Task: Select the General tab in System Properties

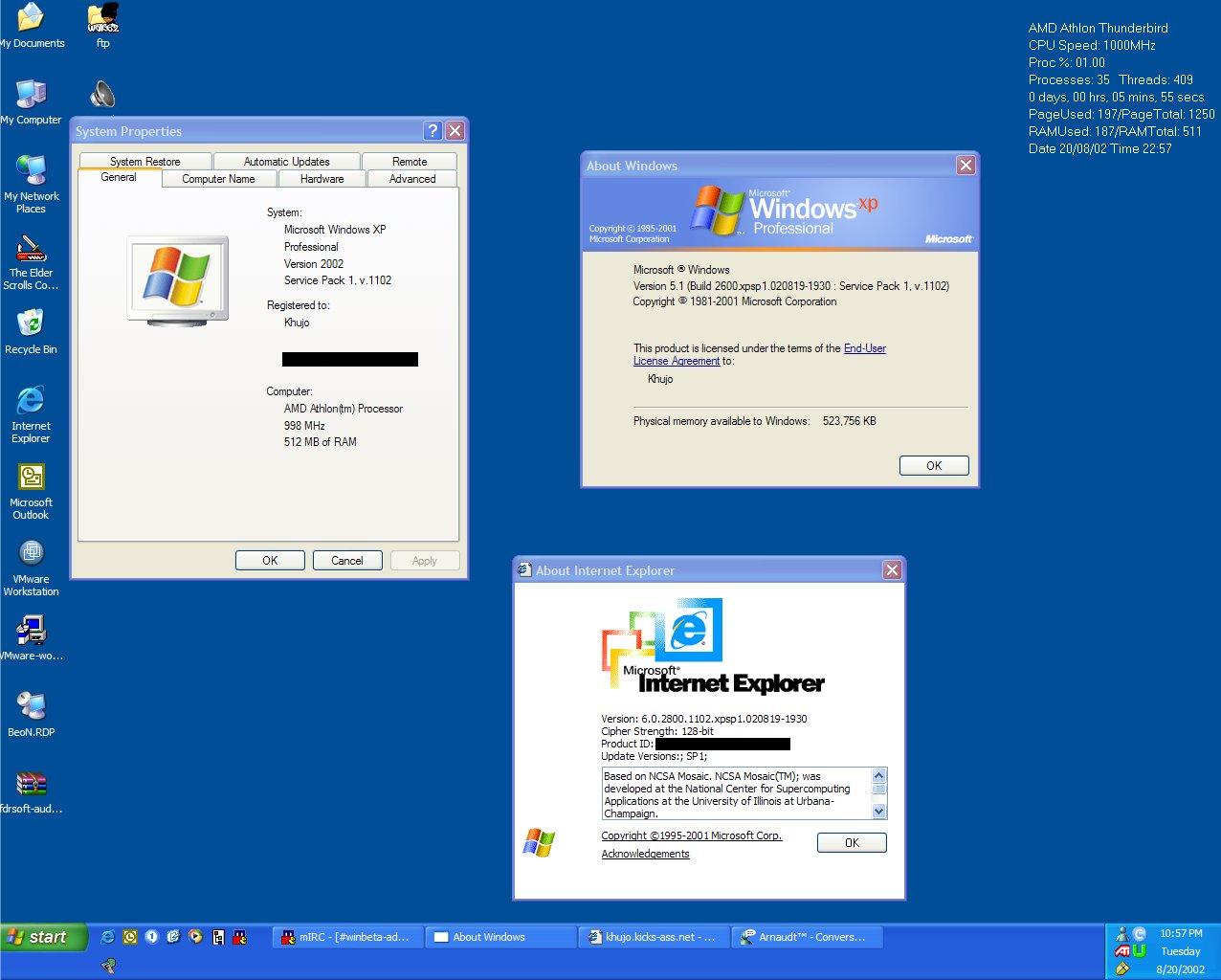Action: click(x=119, y=178)
